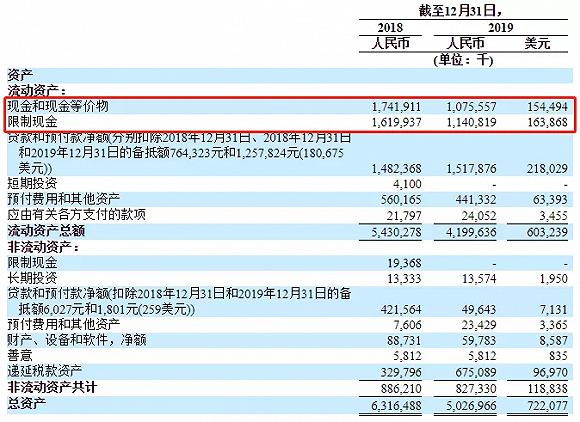Select the value 96,970
The image size is (580, 422).
(x=550, y=372)
